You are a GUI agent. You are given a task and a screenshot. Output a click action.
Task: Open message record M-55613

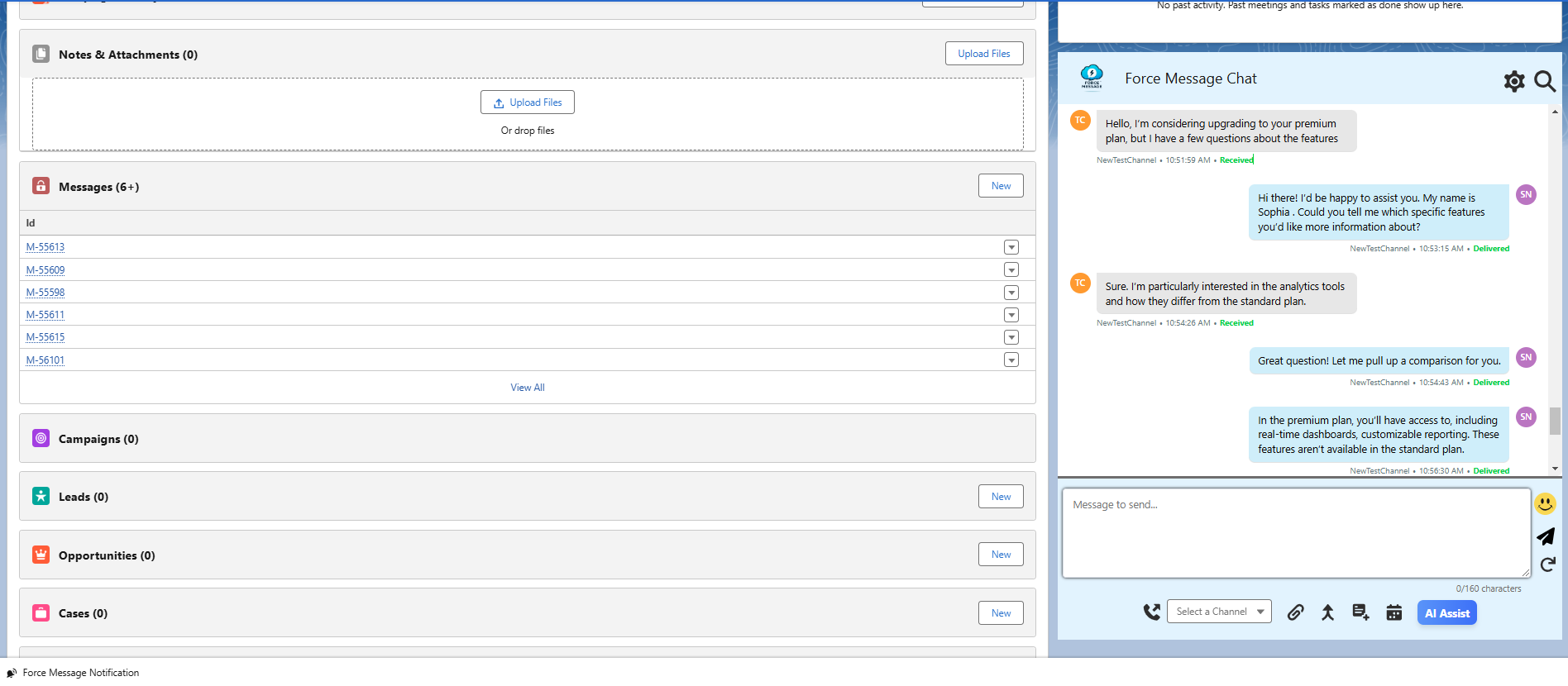pos(45,247)
